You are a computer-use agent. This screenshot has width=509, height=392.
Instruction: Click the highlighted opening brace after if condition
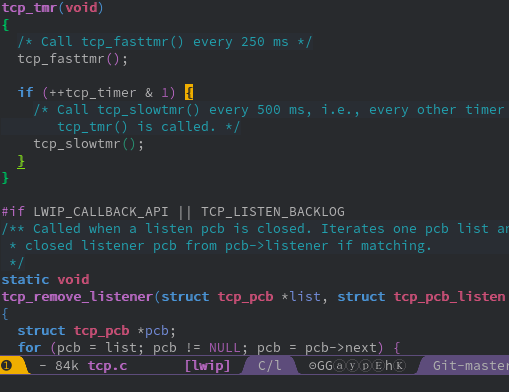[189, 92]
